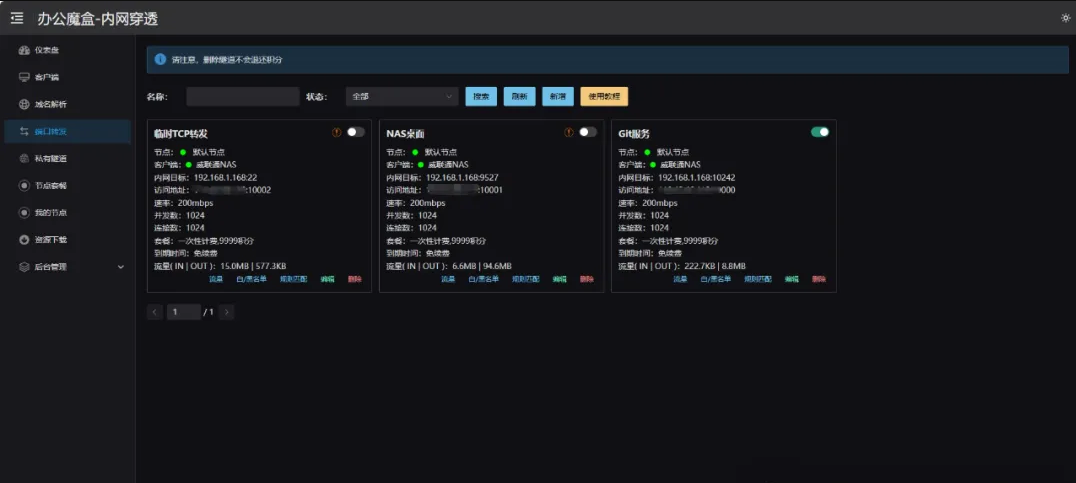Click the warning icon on NAS桌面 card

[x=569, y=132]
